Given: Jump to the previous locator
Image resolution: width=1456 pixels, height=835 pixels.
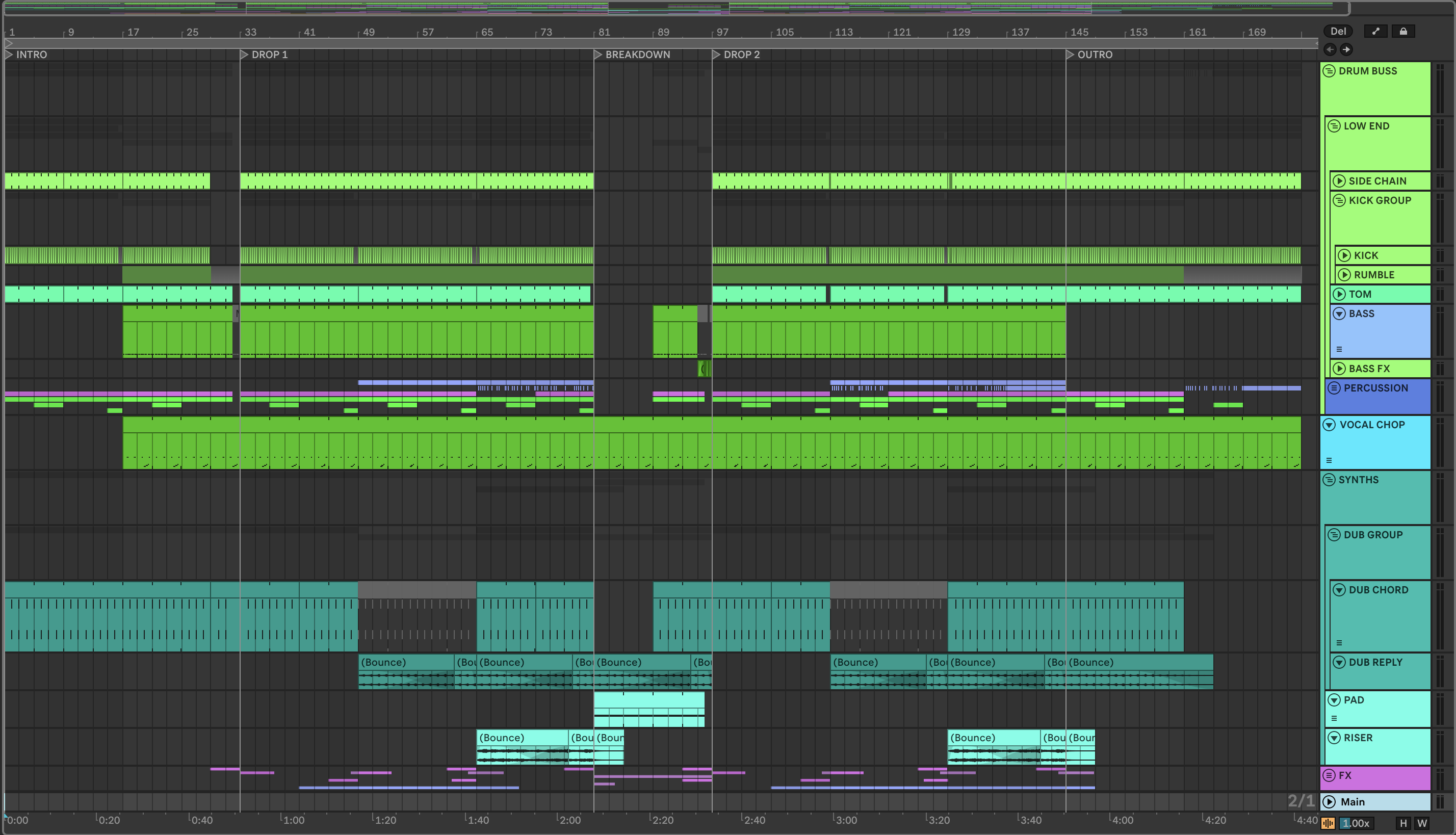Looking at the screenshot, I should click(x=1330, y=49).
